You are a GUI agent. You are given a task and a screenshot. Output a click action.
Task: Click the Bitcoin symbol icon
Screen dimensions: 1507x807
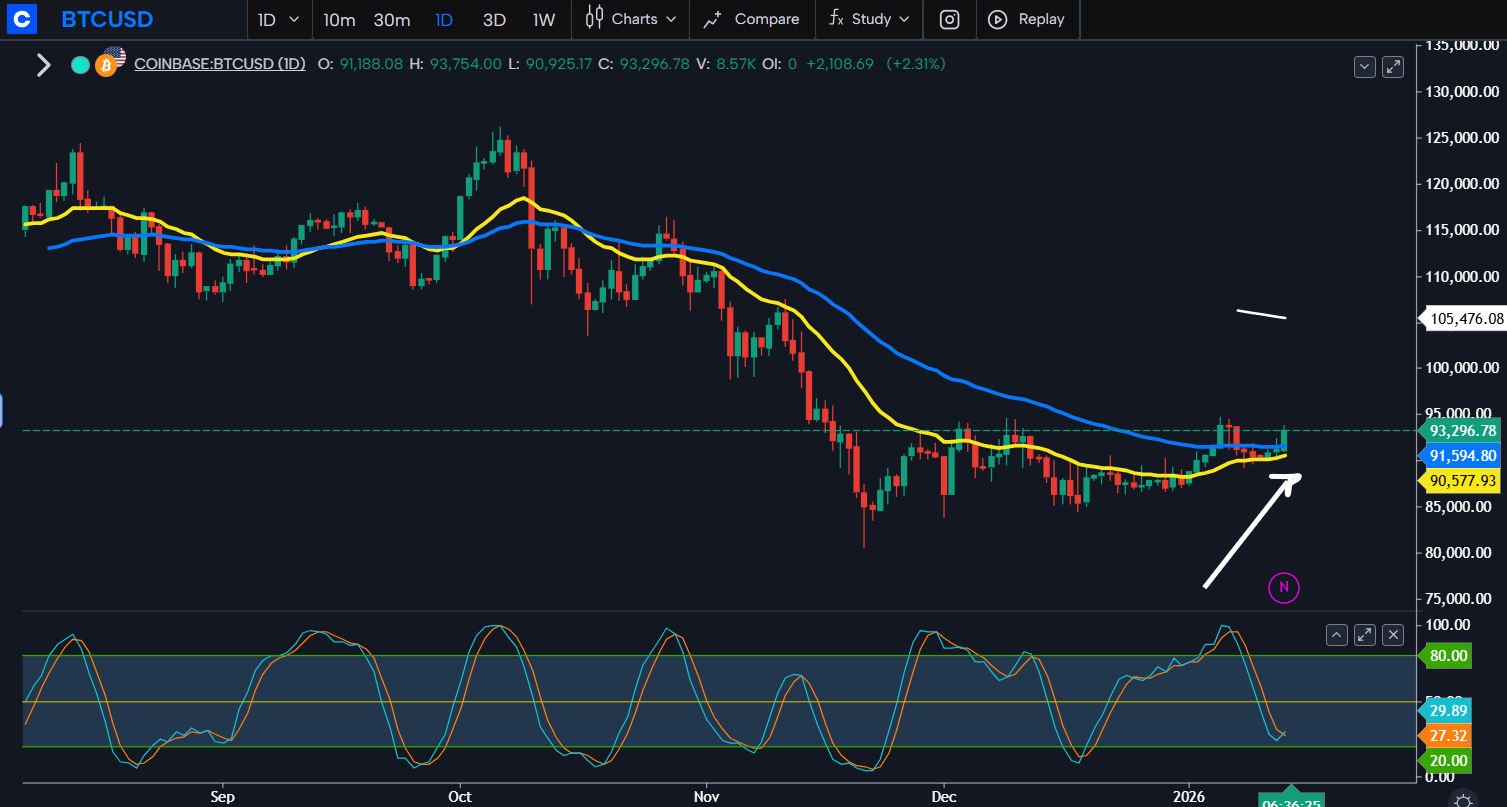[106, 66]
